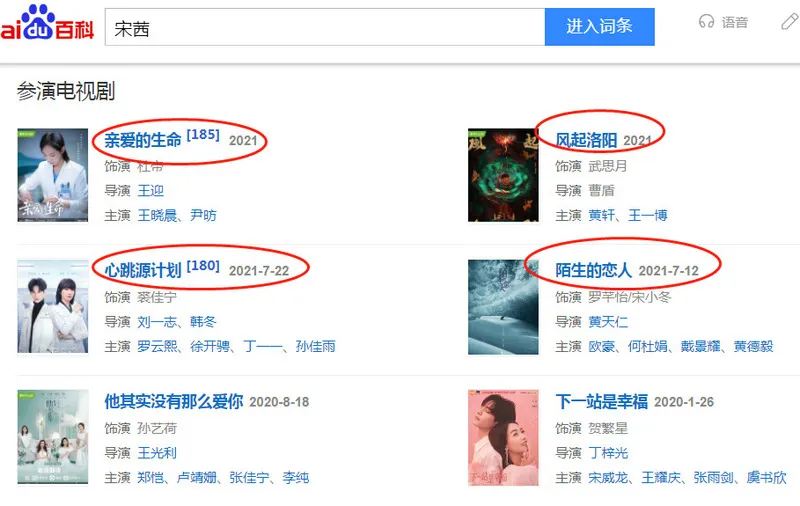800x506 pixels.
Task: Click the pencil edit icon
Action: click(790, 22)
